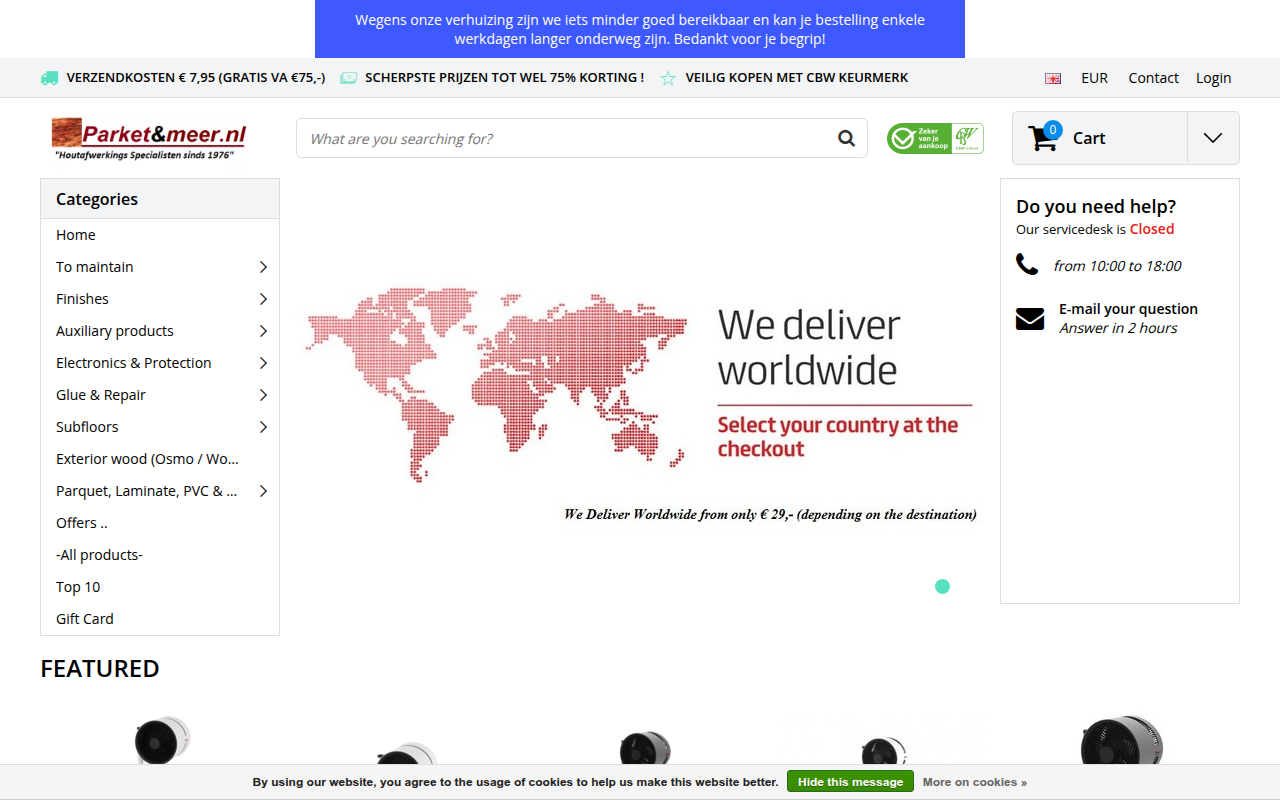The height and width of the screenshot is (800, 1280).
Task: Open the EUR currency selector
Action: (1094, 78)
